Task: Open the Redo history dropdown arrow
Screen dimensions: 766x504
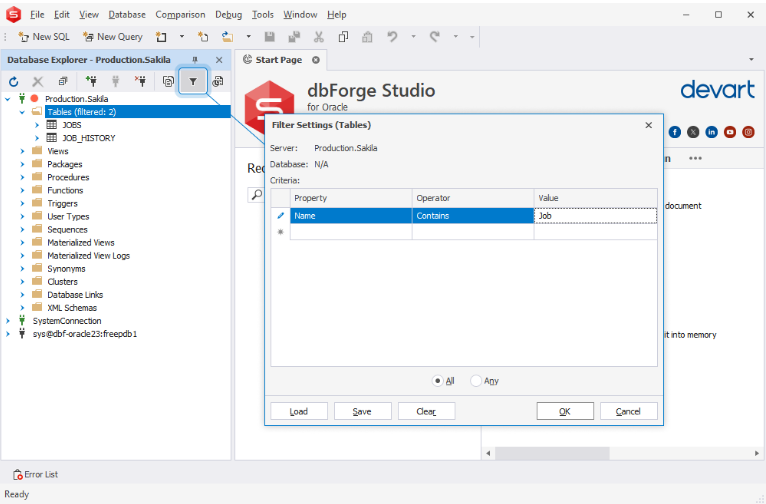Action: [455, 37]
